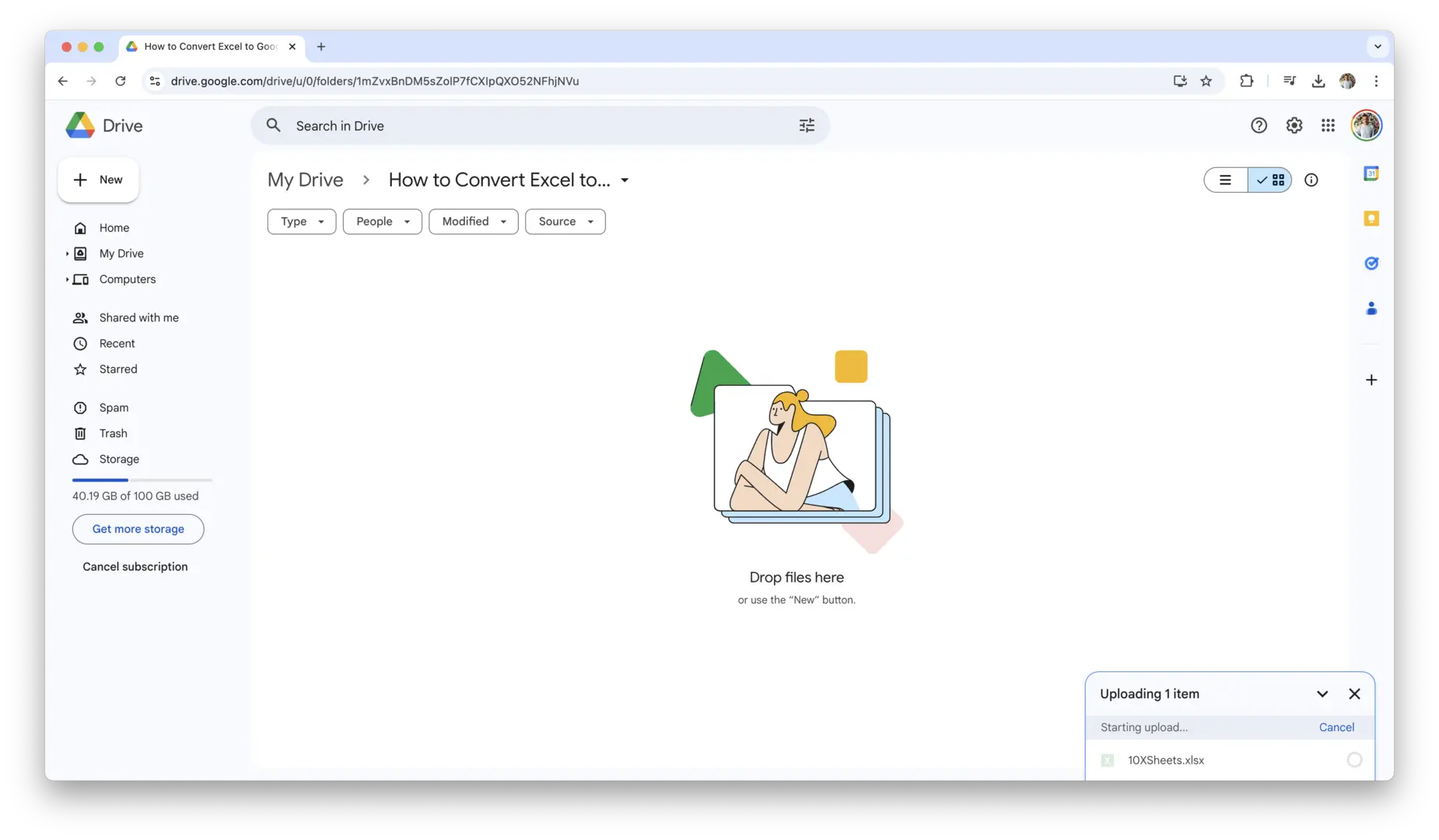Image resolution: width=1439 pixels, height=840 pixels.
Task: Open Google Calendar side panel
Action: point(1371,174)
